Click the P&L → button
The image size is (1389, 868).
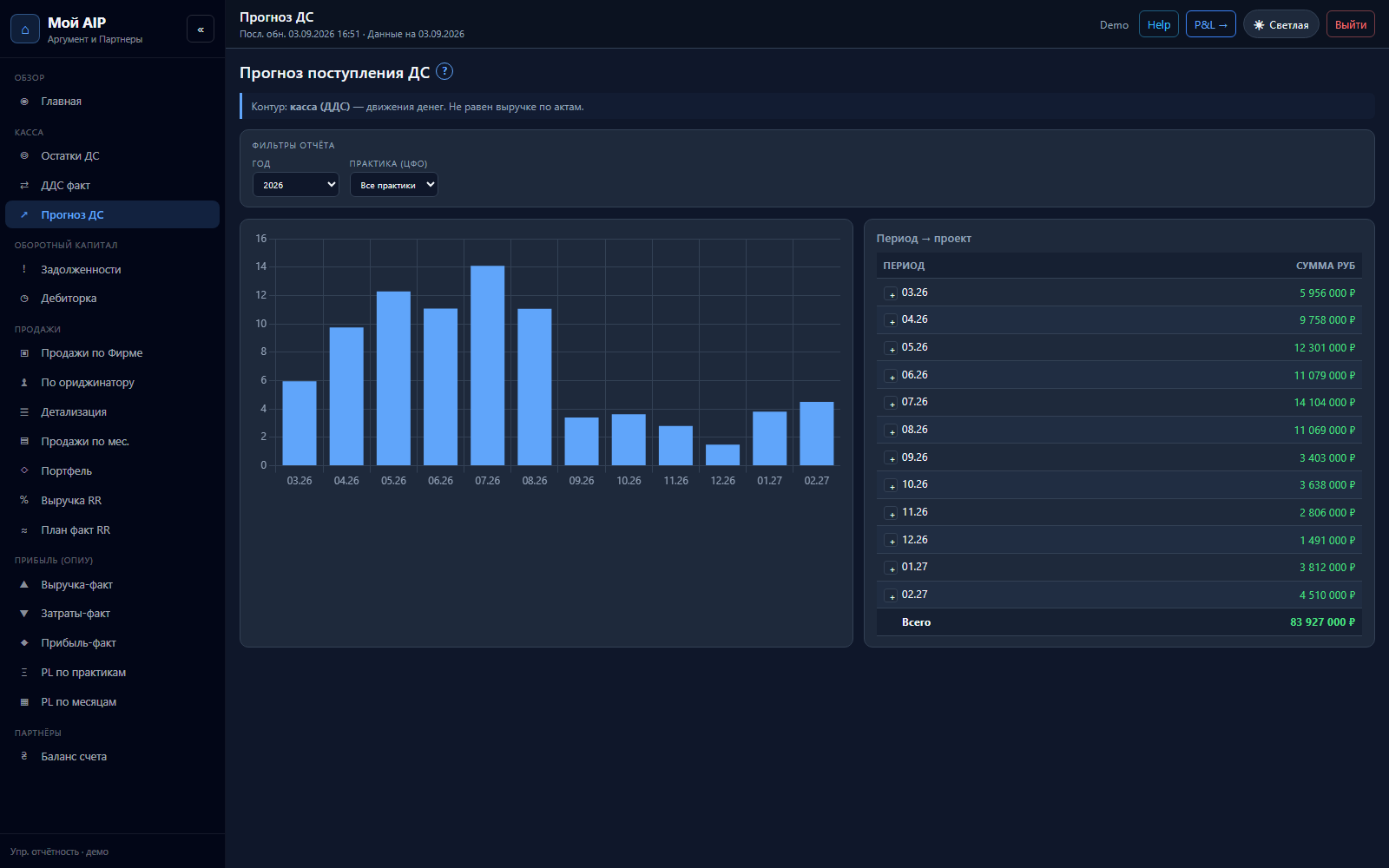click(1211, 24)
